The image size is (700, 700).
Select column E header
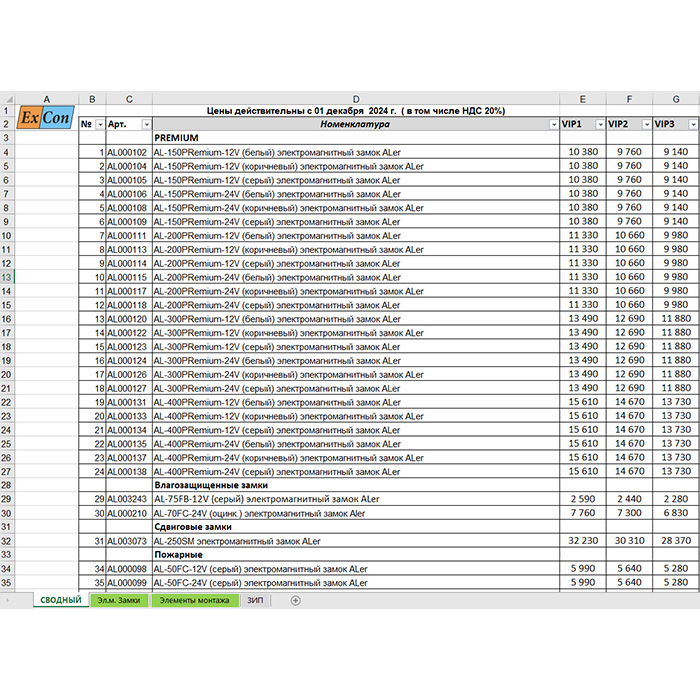pyautogui.click(x=582, y=99)
